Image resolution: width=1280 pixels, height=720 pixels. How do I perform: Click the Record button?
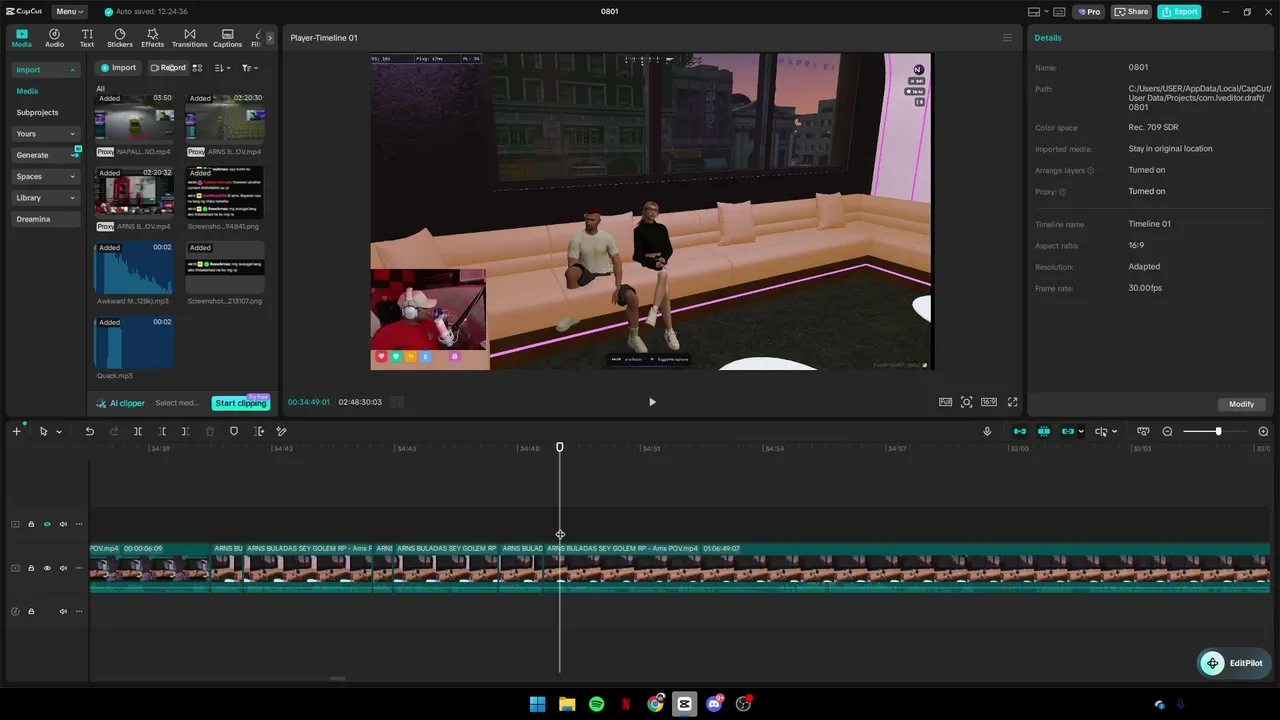point(168,68)
